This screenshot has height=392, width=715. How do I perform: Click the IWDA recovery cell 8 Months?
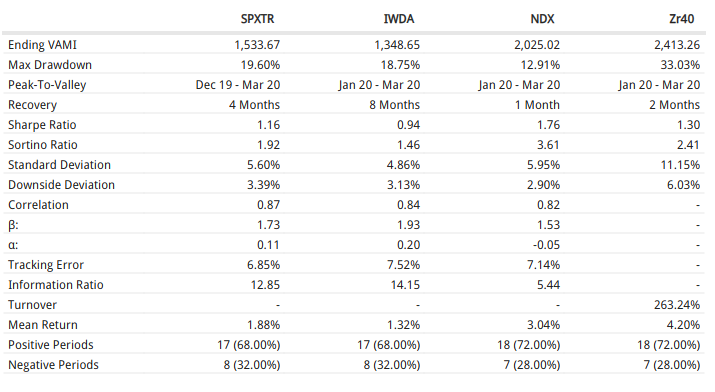click(394, 105)
